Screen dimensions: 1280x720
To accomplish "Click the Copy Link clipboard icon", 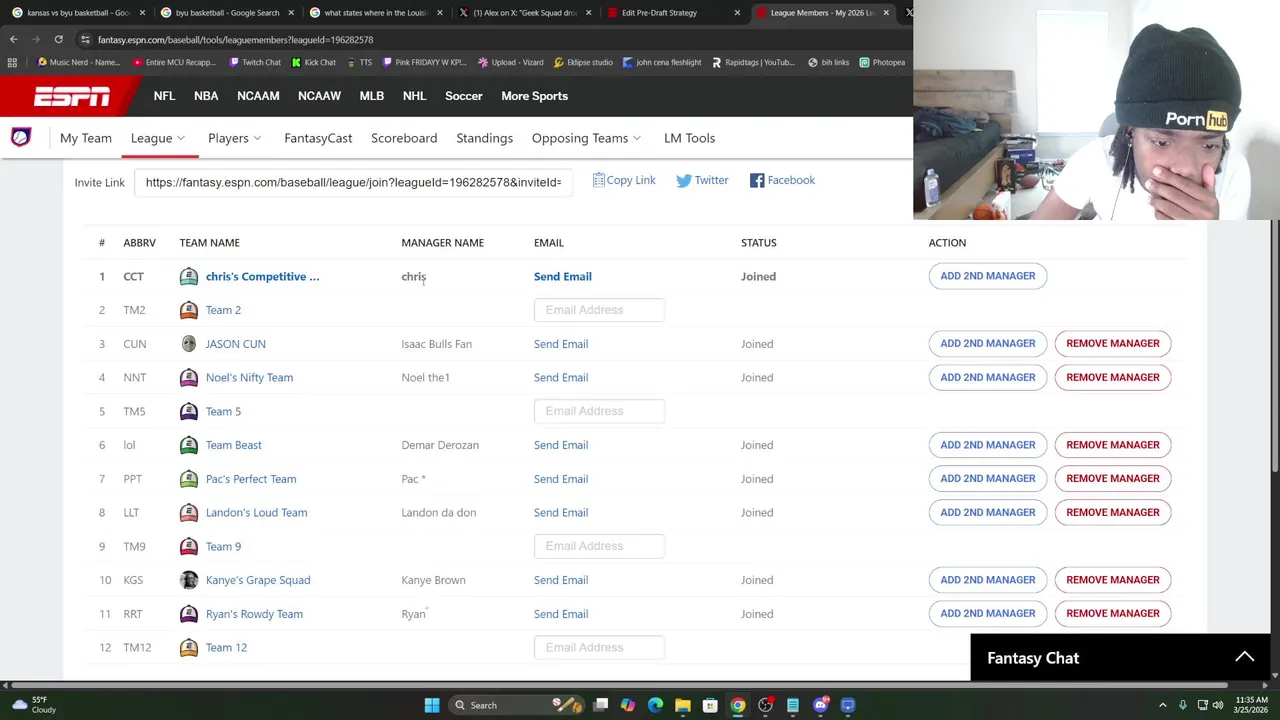I will pyautogui.click(x=598, y=180).
